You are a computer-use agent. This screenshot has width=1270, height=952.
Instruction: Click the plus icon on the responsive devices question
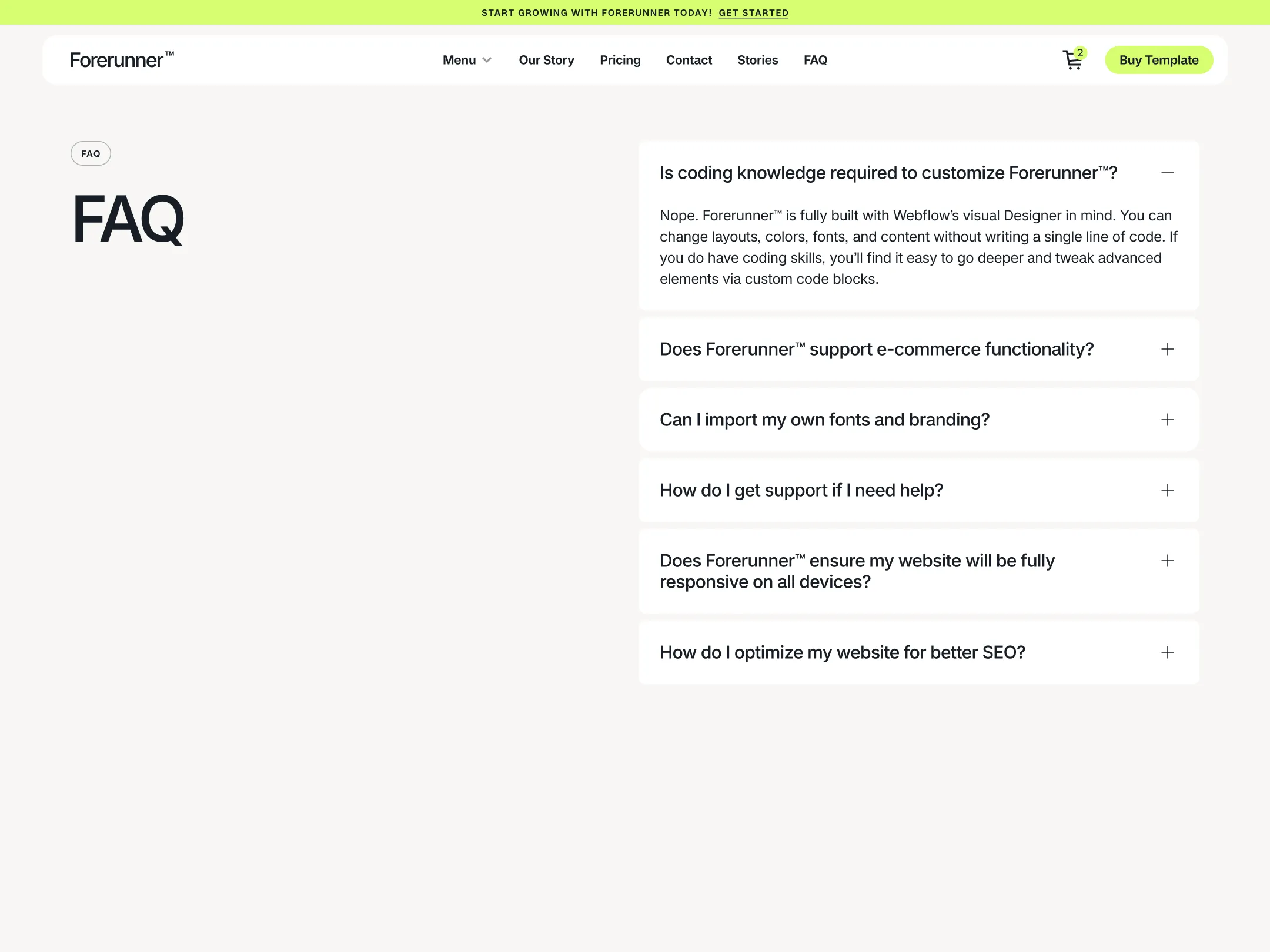[1167, 561]
